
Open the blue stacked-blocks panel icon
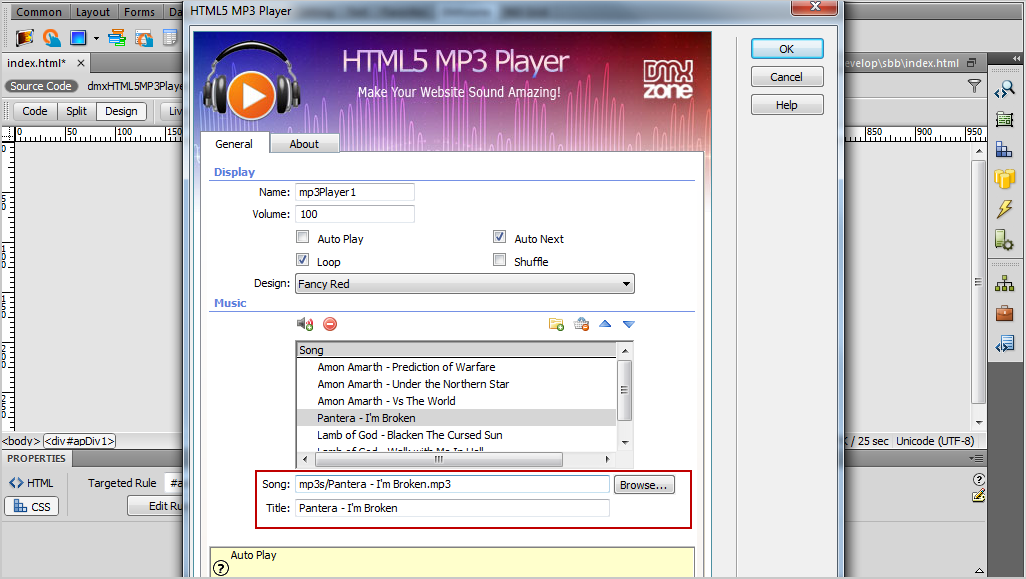coord(1004,149)
